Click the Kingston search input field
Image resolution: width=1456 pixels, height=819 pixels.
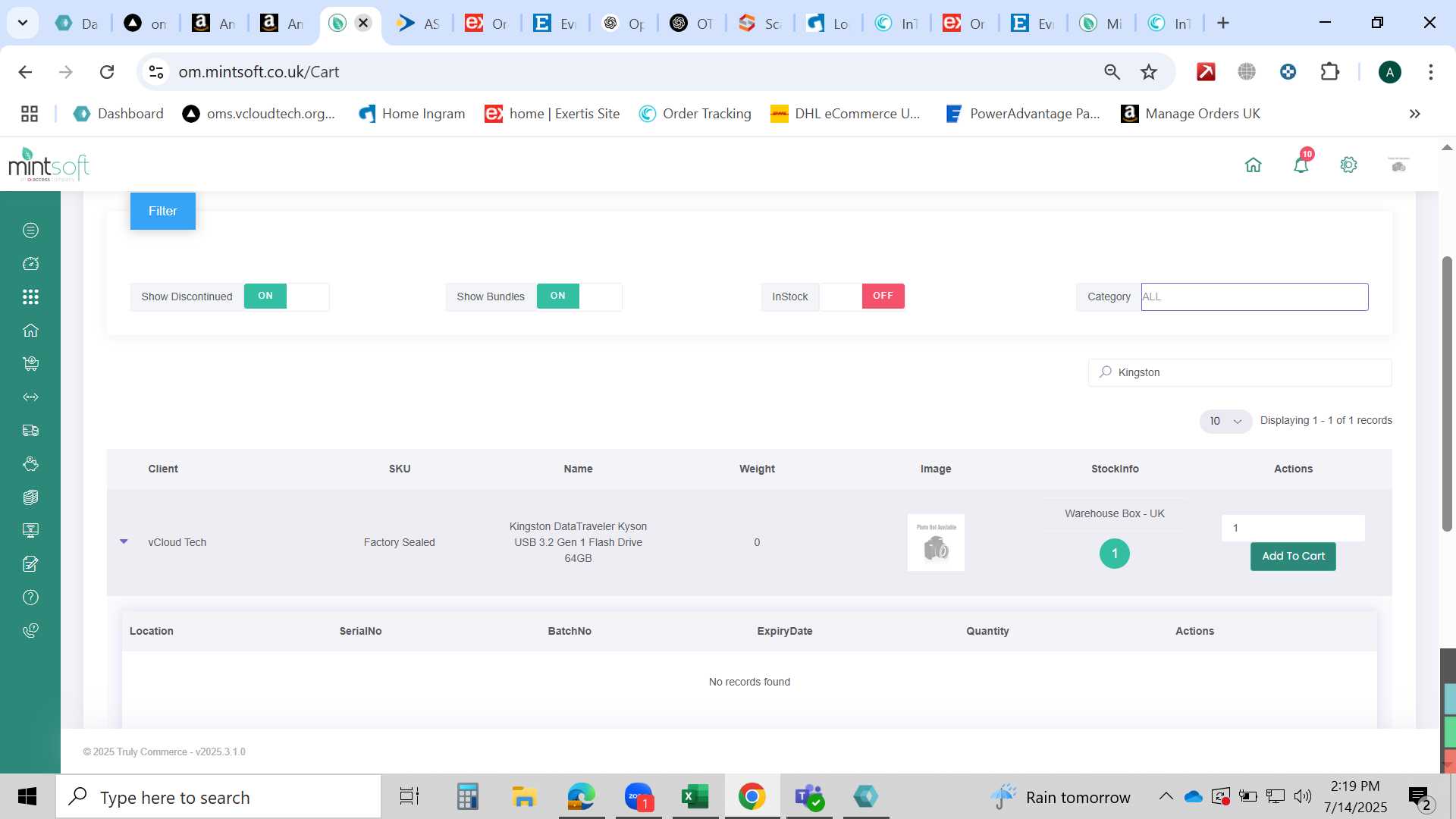point(1240,372)
